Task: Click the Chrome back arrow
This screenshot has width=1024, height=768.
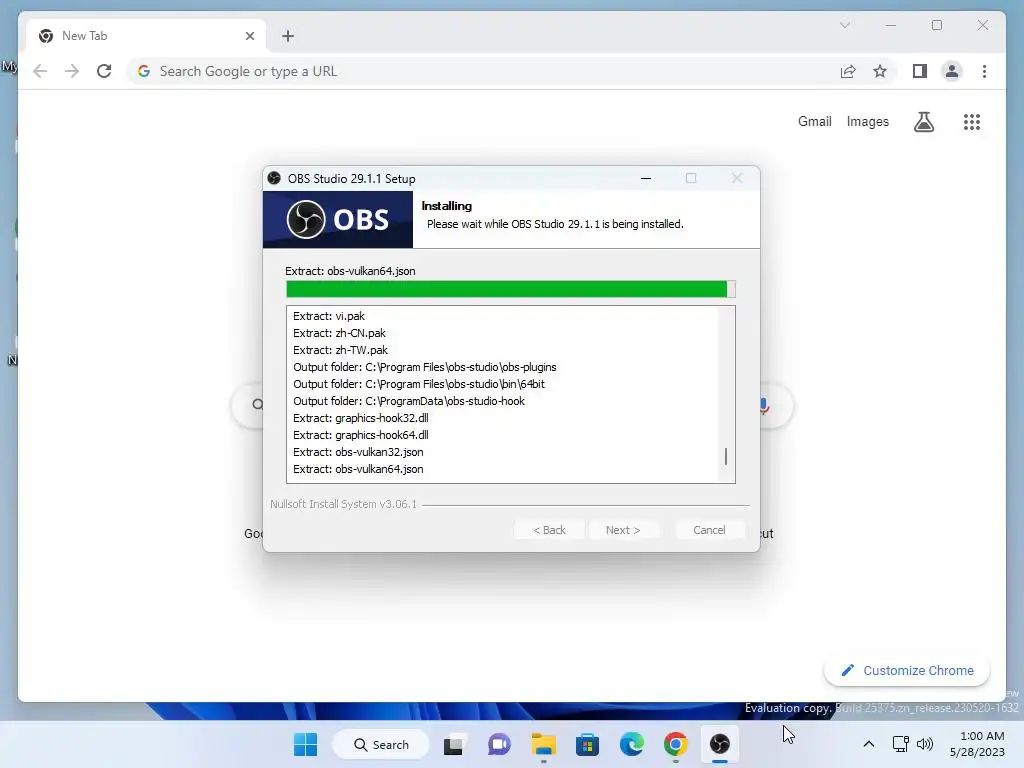Action: coord(40,71)
